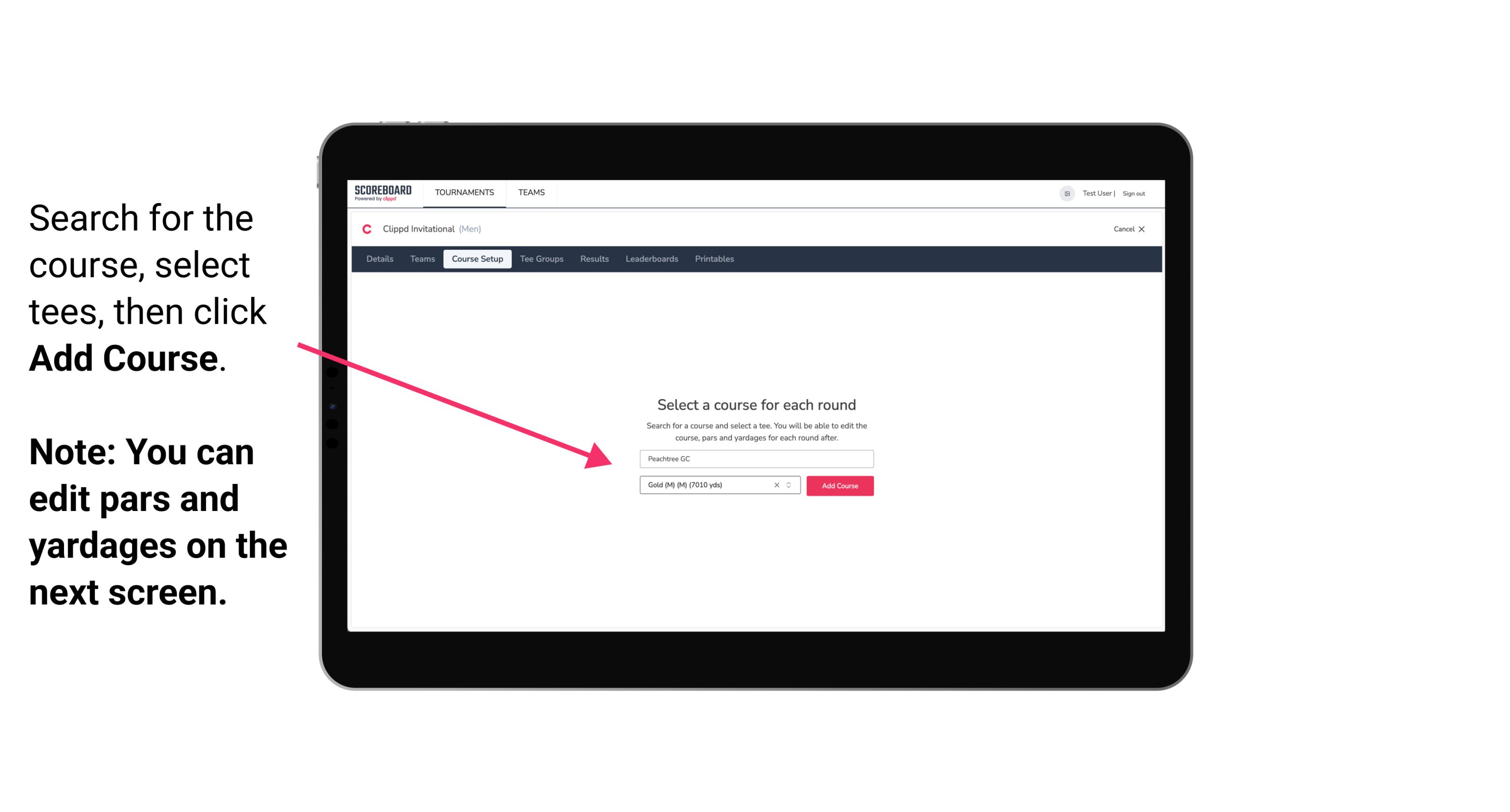The height and width of the screenshot is (812, 1510).
Task: Open the Tournaments navigation menu
Action: click(463, 192)
